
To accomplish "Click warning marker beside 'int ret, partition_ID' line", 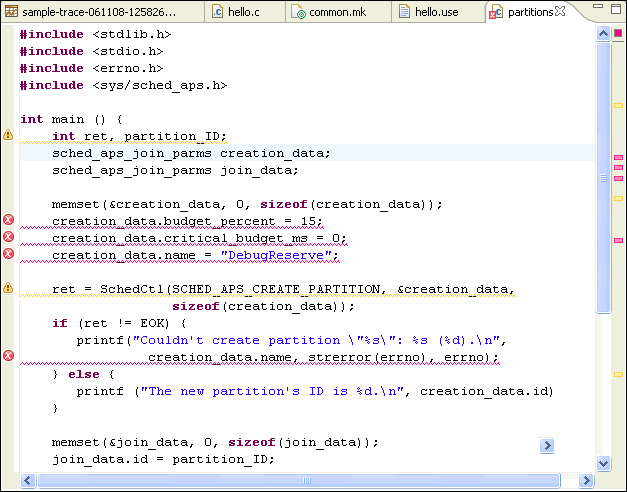I will tap(8, 134).
